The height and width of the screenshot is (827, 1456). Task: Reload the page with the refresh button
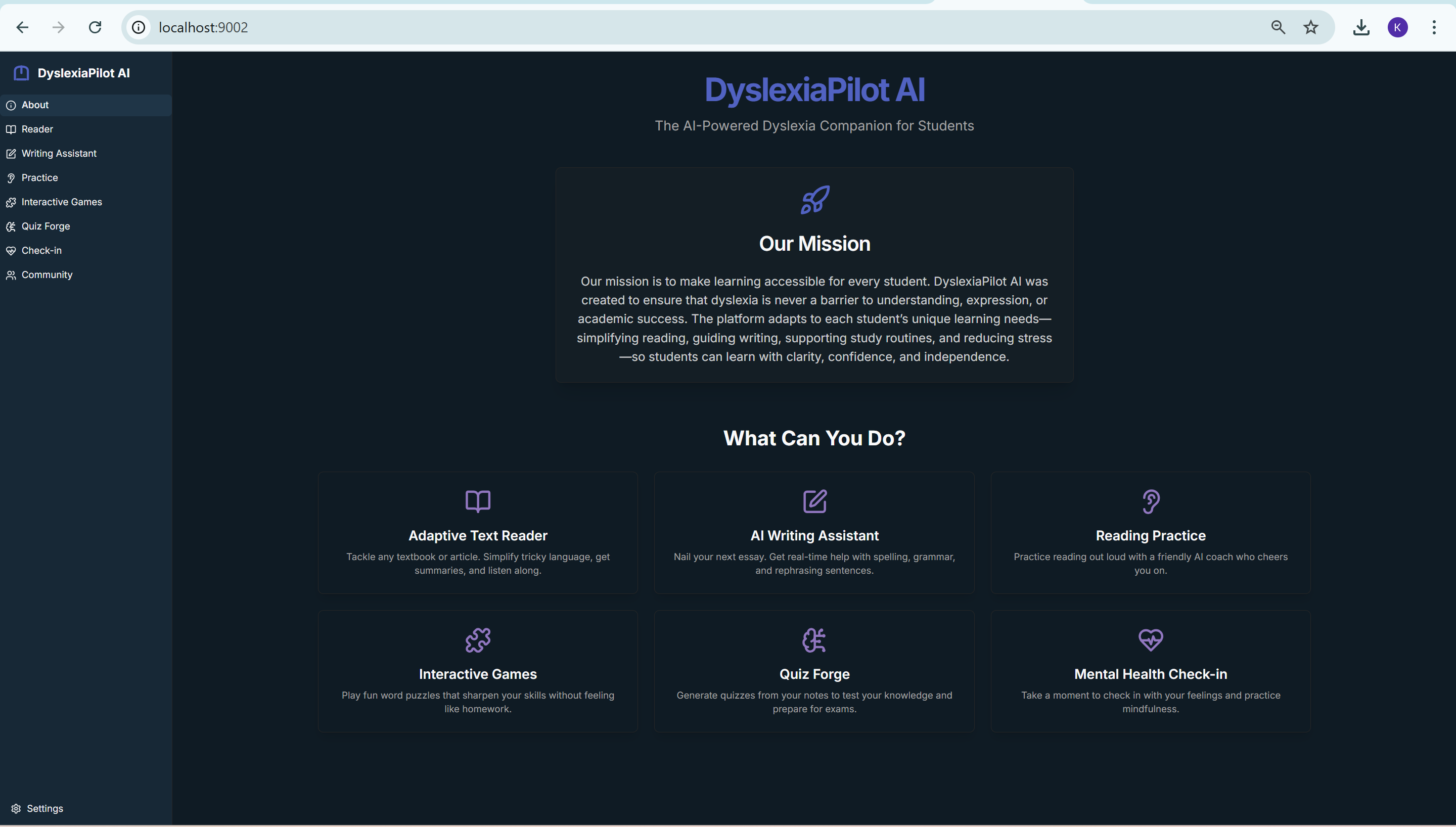click(95, 27)
